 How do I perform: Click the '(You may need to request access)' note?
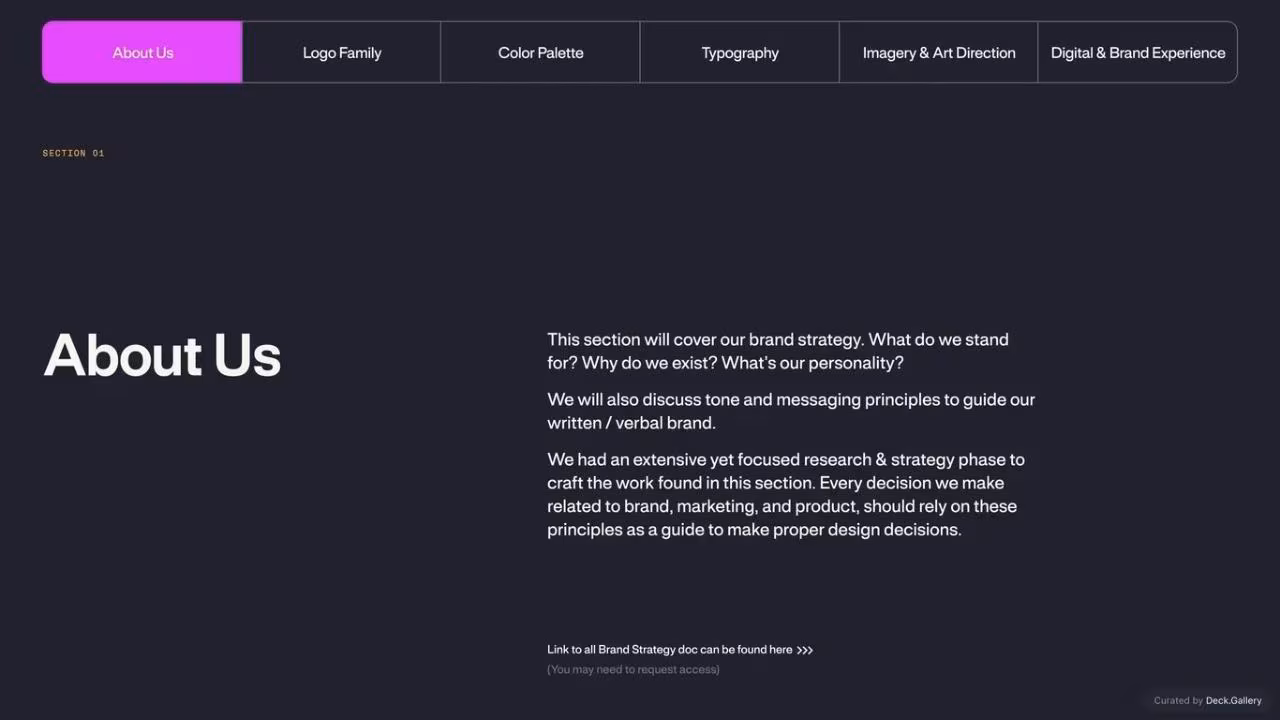click(633, 670)
